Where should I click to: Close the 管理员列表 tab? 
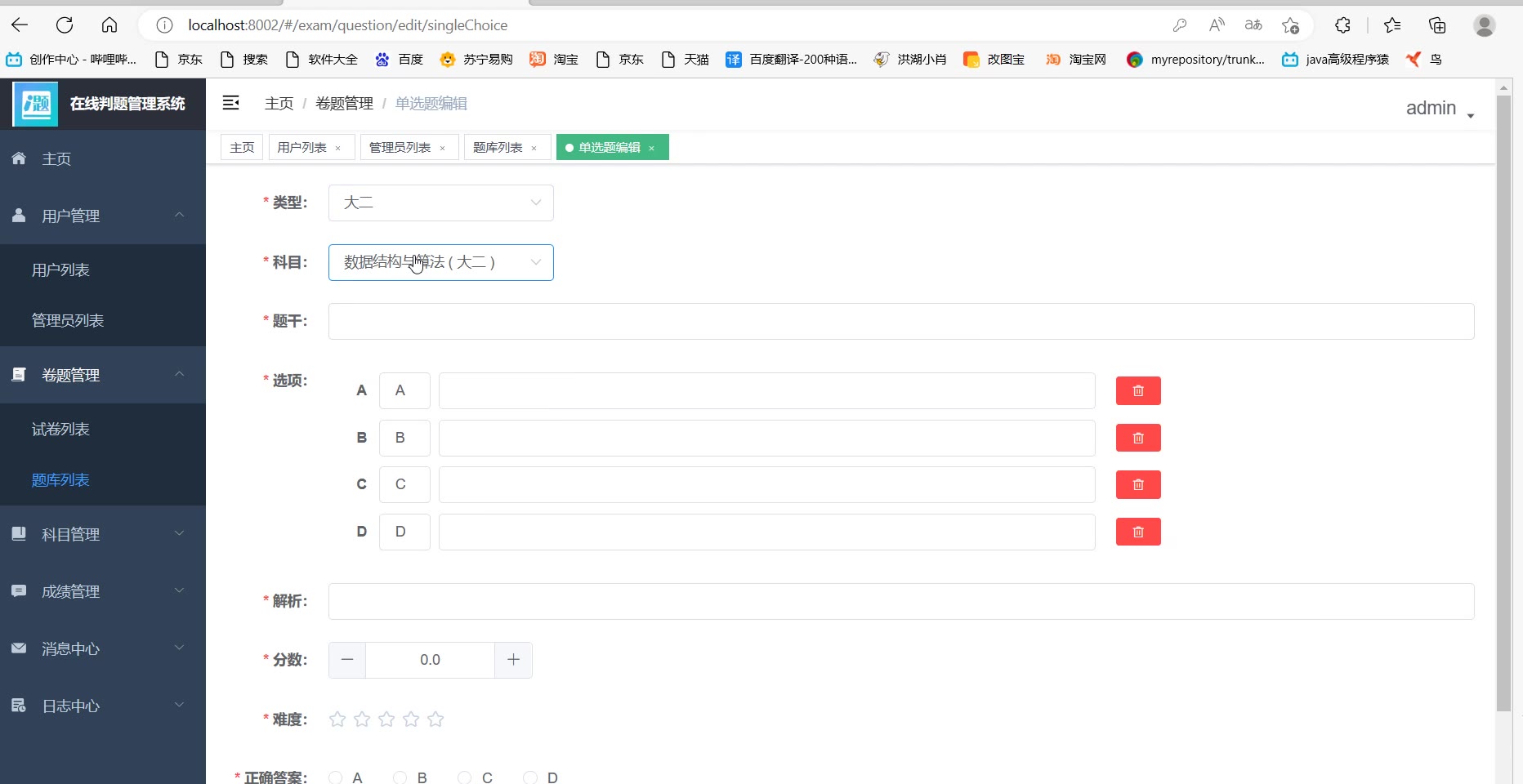click(x=442, y=148)
